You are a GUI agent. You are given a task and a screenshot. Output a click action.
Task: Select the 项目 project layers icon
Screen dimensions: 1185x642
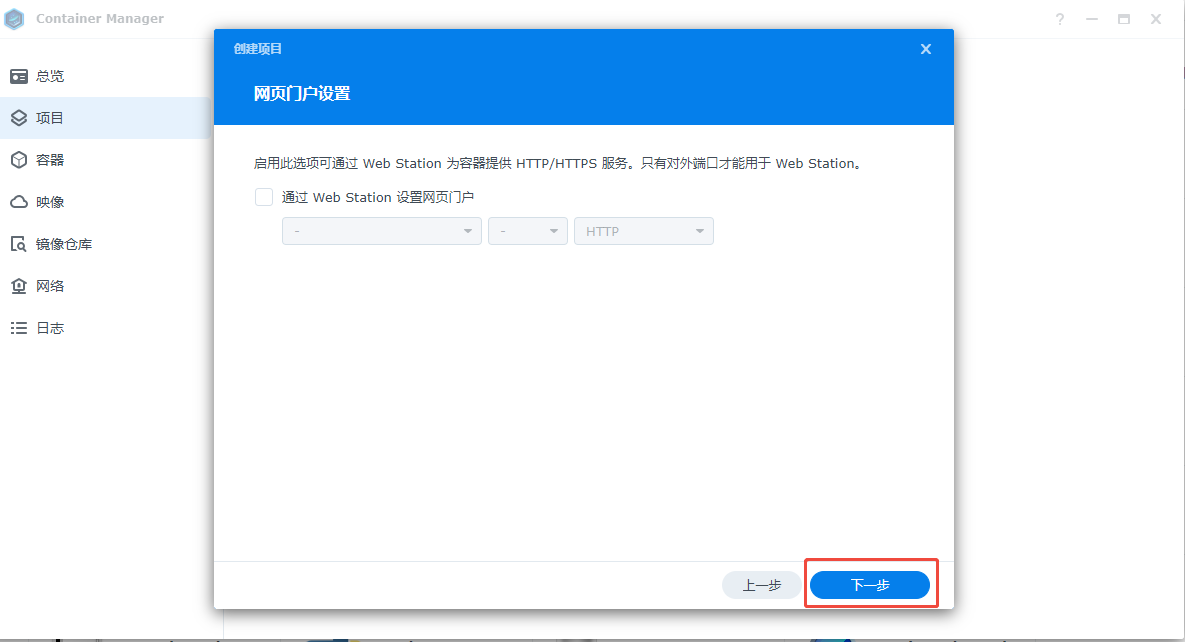tap(19, 118)
